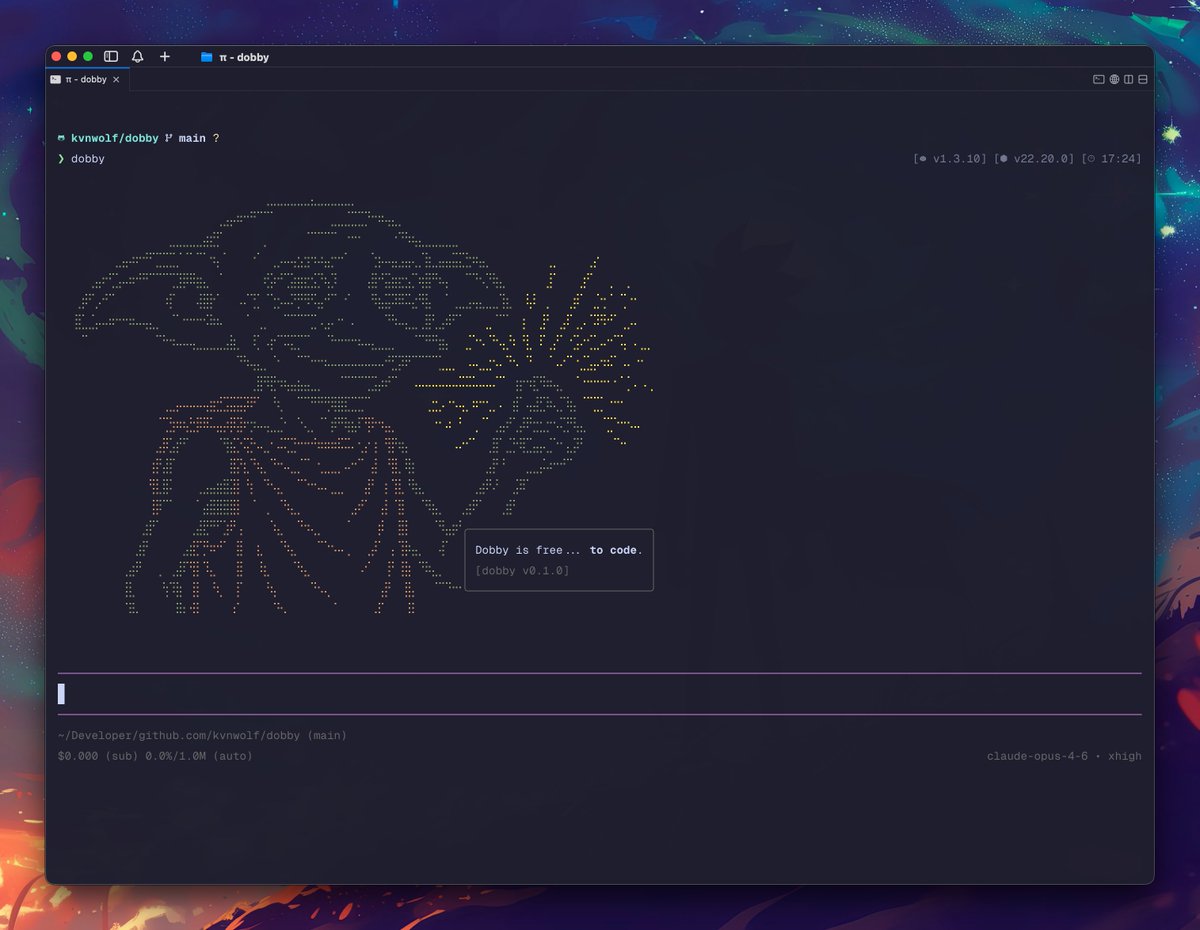Screen dimensions: 1200x930
Task: Click 'claude-opus-4-6 · xhigh' model label
Action: [x=1064, y=756]
